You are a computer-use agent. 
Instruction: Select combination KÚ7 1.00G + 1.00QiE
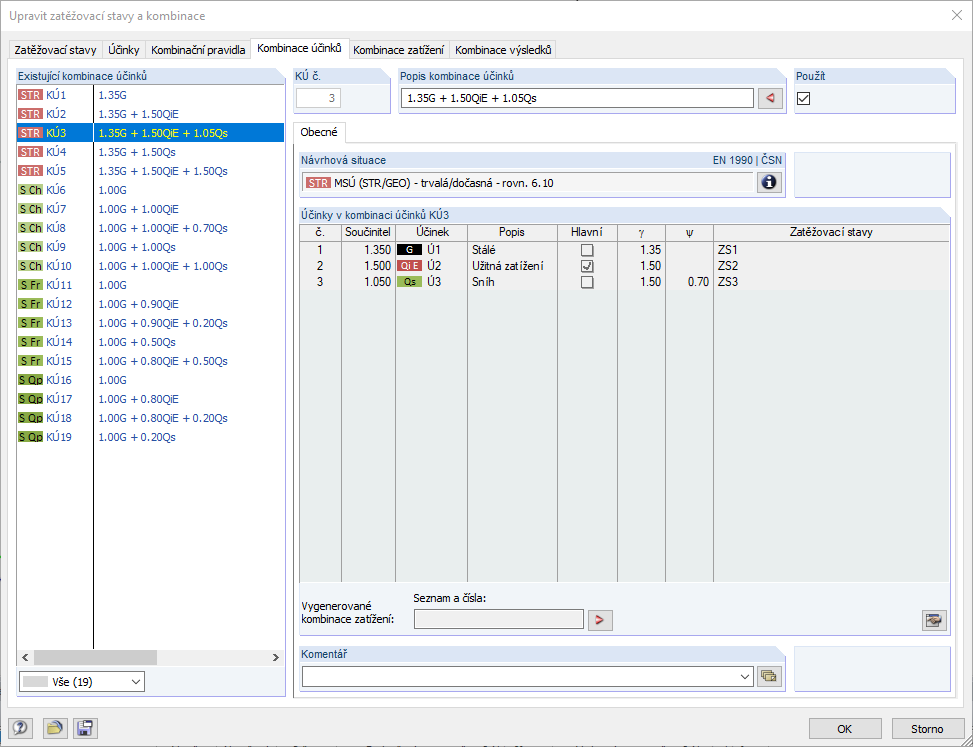point(150,209)
